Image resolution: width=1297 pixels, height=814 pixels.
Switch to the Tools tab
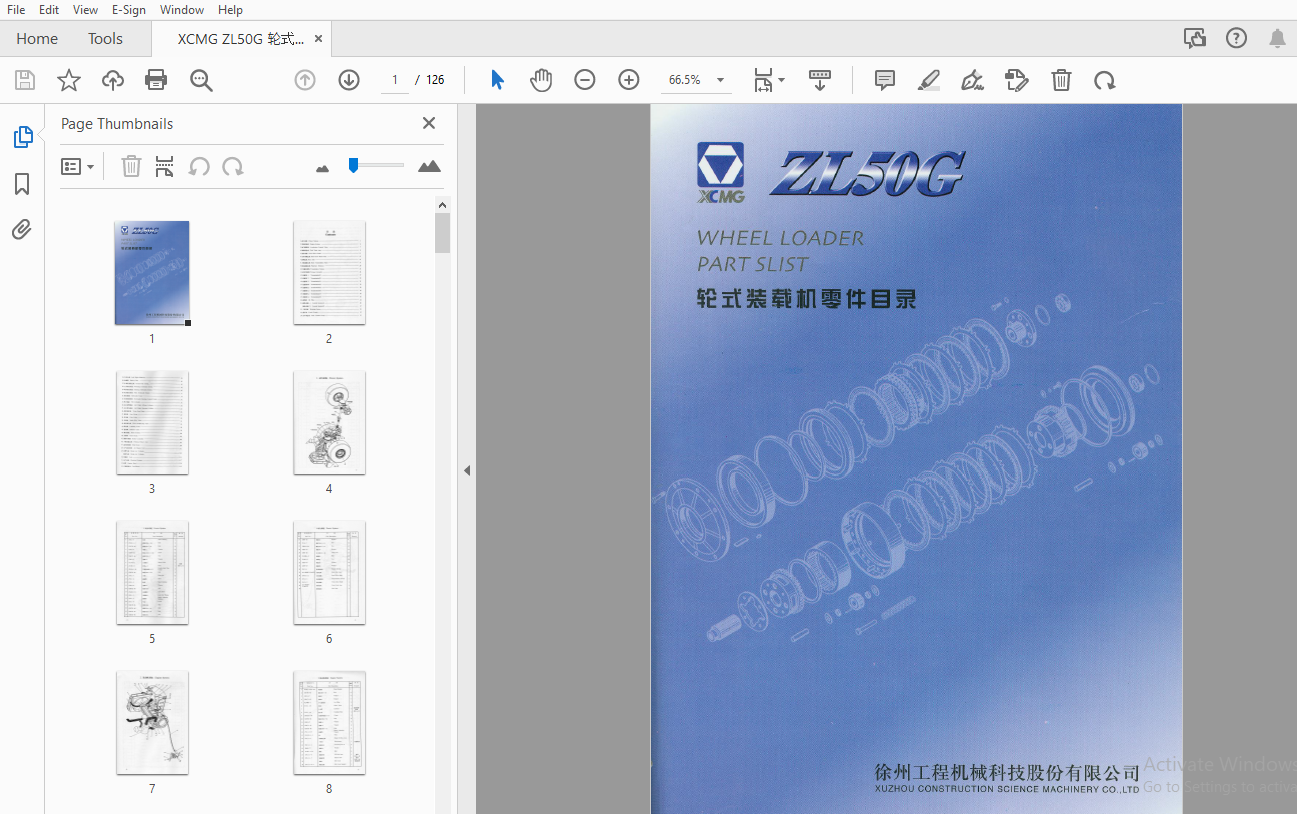tap(105, 39)
